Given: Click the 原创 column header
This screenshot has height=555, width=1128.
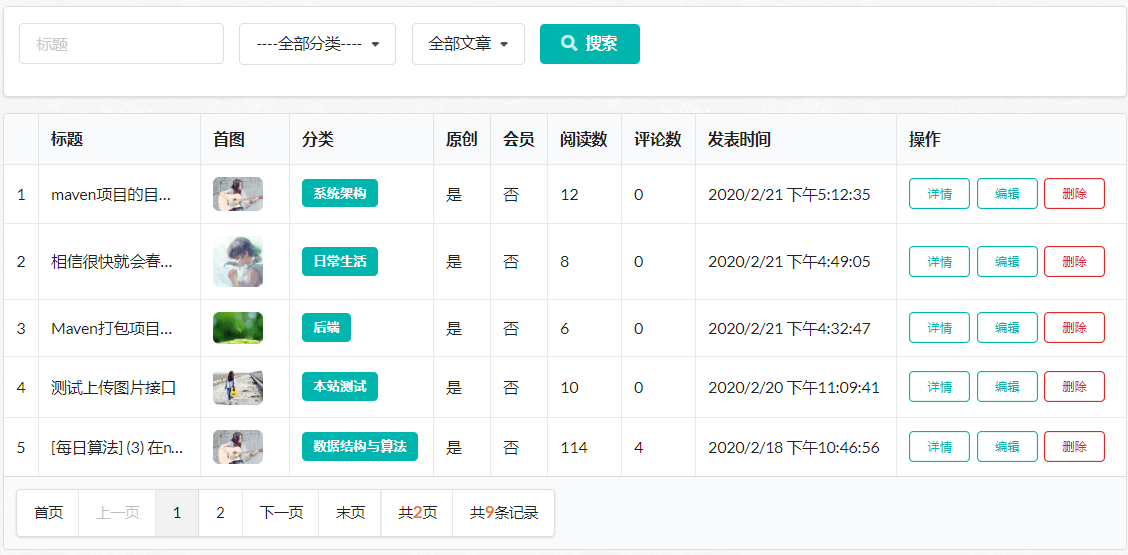Looking at the screenshot, I should 462,140.
